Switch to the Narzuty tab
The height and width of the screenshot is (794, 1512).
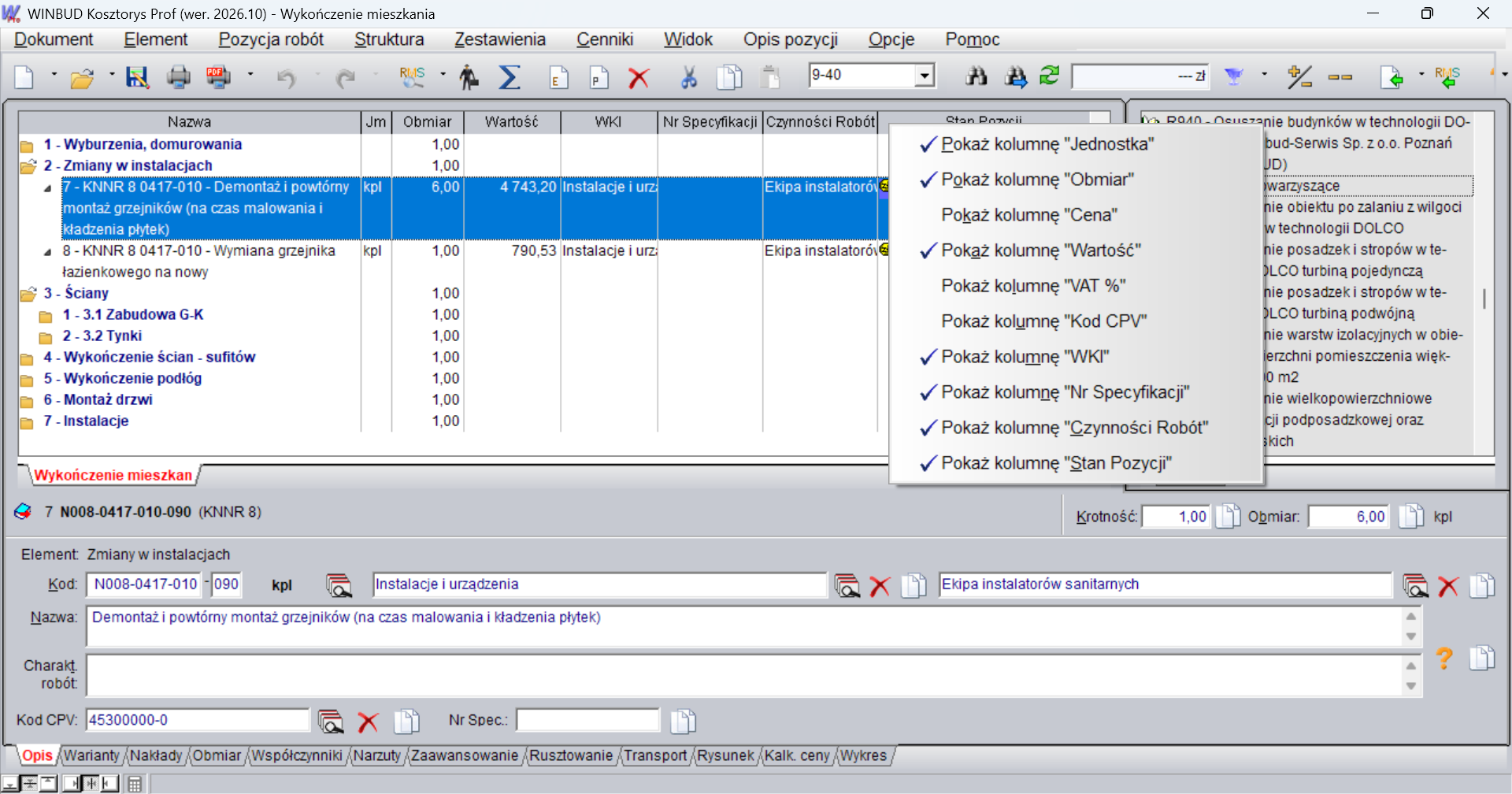click(377, 755)
